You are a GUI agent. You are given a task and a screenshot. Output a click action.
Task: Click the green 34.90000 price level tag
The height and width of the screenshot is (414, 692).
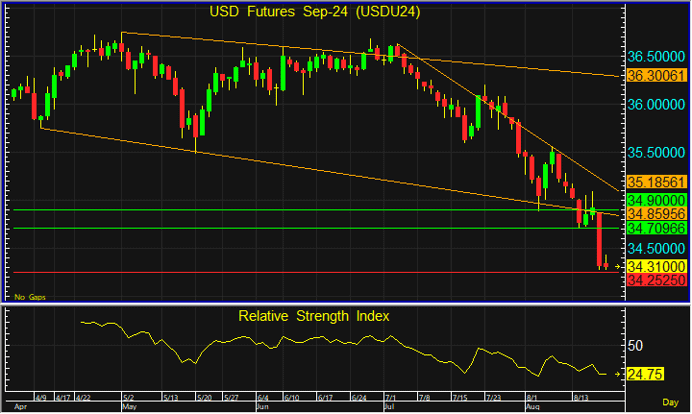tap(655, 200)
